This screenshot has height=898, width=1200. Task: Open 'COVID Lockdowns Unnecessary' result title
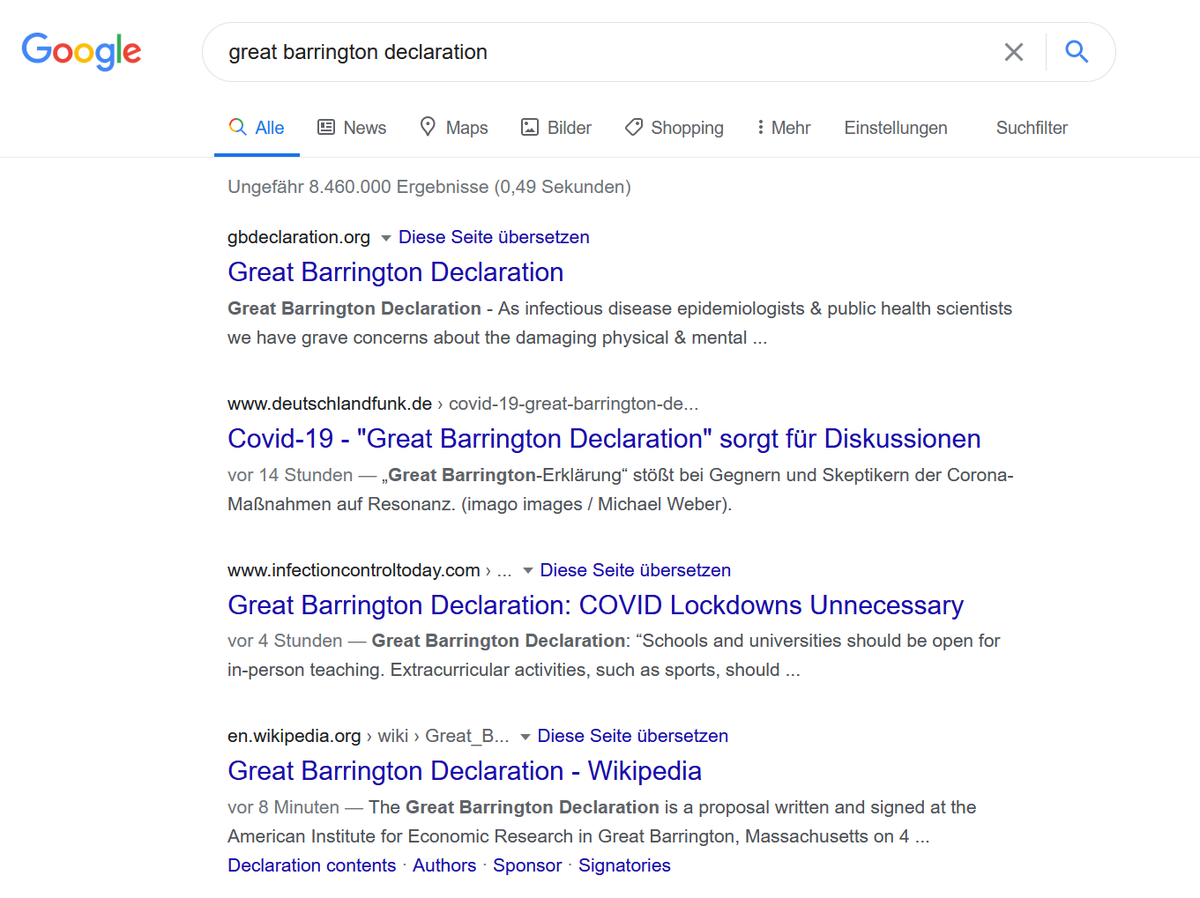tap(596, 605)
